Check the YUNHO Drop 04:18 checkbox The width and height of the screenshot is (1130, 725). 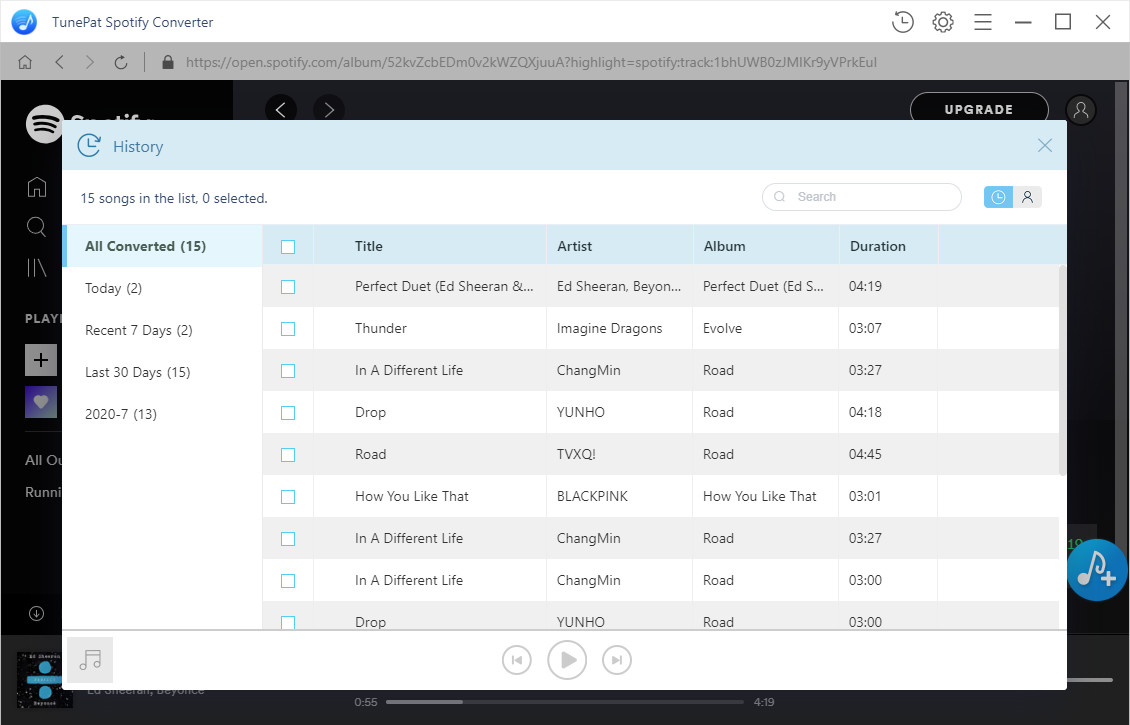point(288,413)
